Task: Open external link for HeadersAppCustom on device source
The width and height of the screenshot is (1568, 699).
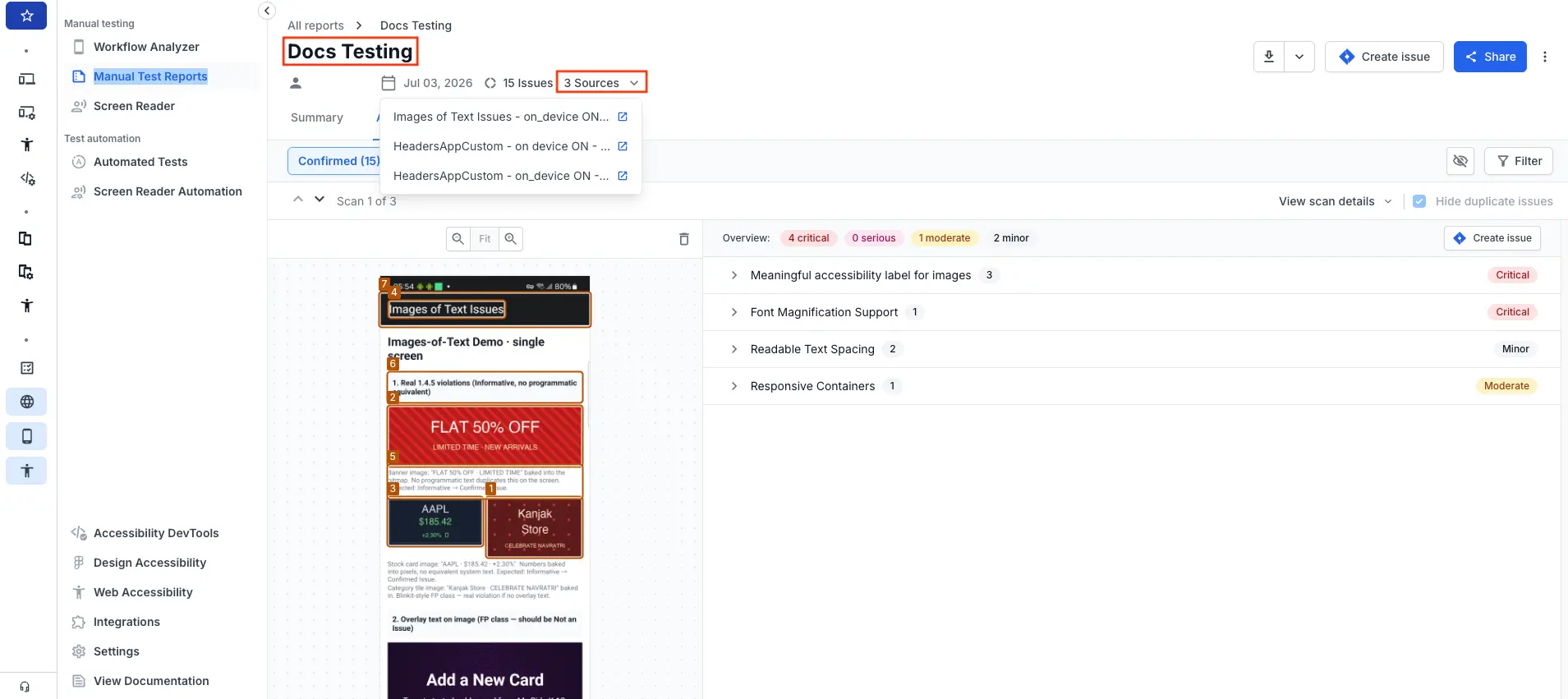Action: point(623,146)
